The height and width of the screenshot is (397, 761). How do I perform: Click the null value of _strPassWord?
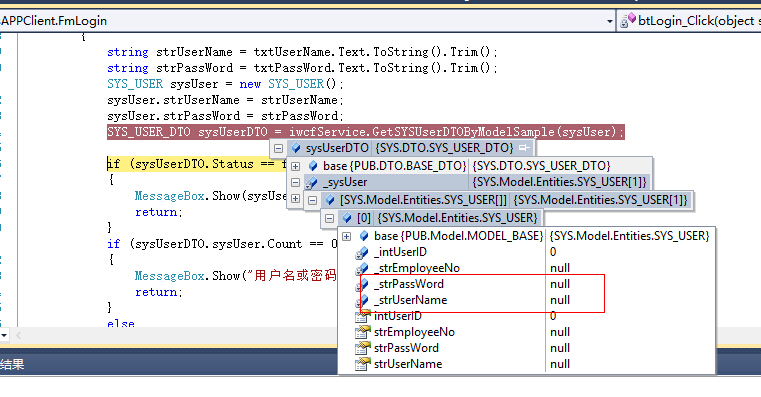click(x=560, y=284)
